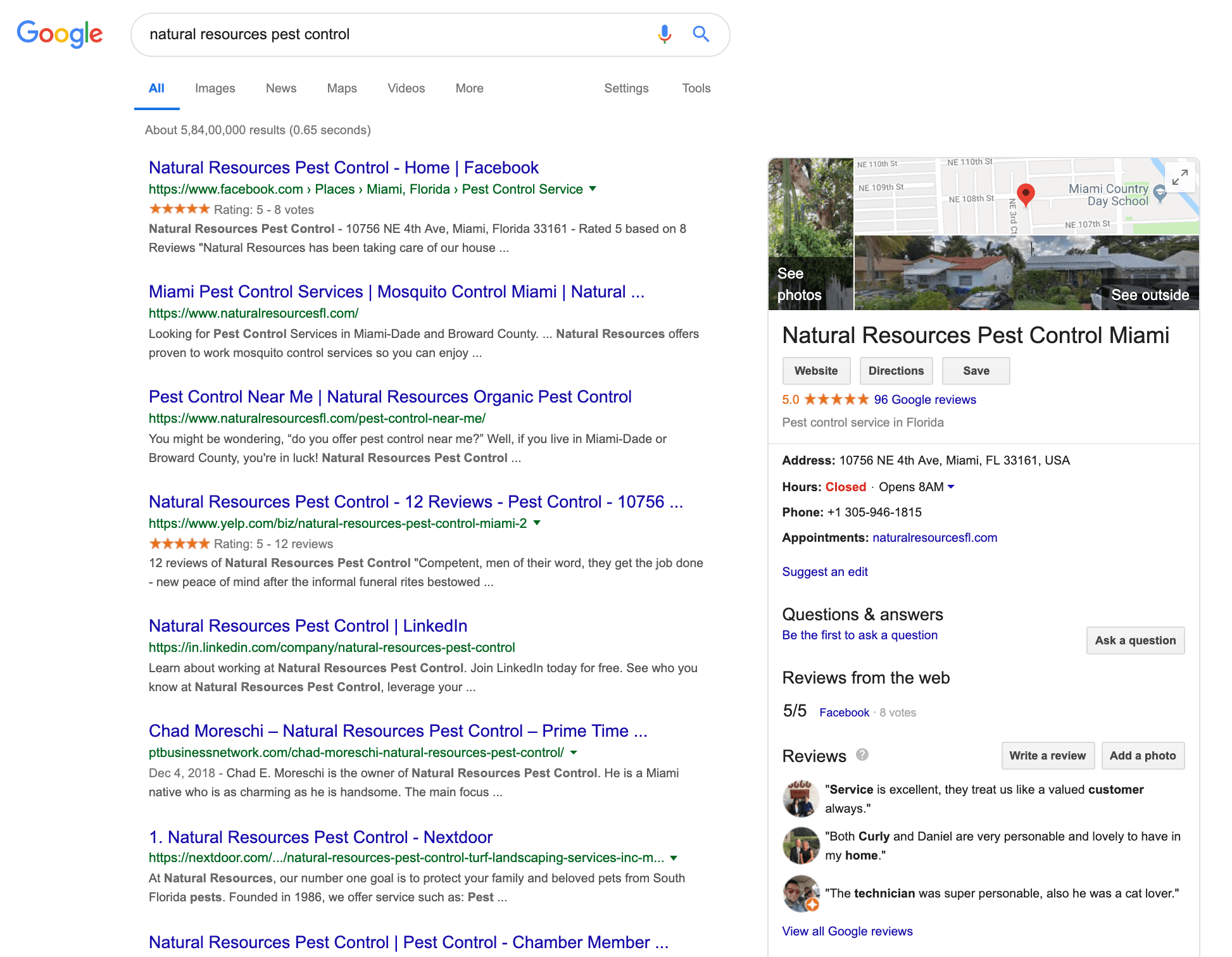The width and height of the screenshot is (1232, 957).
Task: Switch to the Videos tab
Action: coord(406,88)
